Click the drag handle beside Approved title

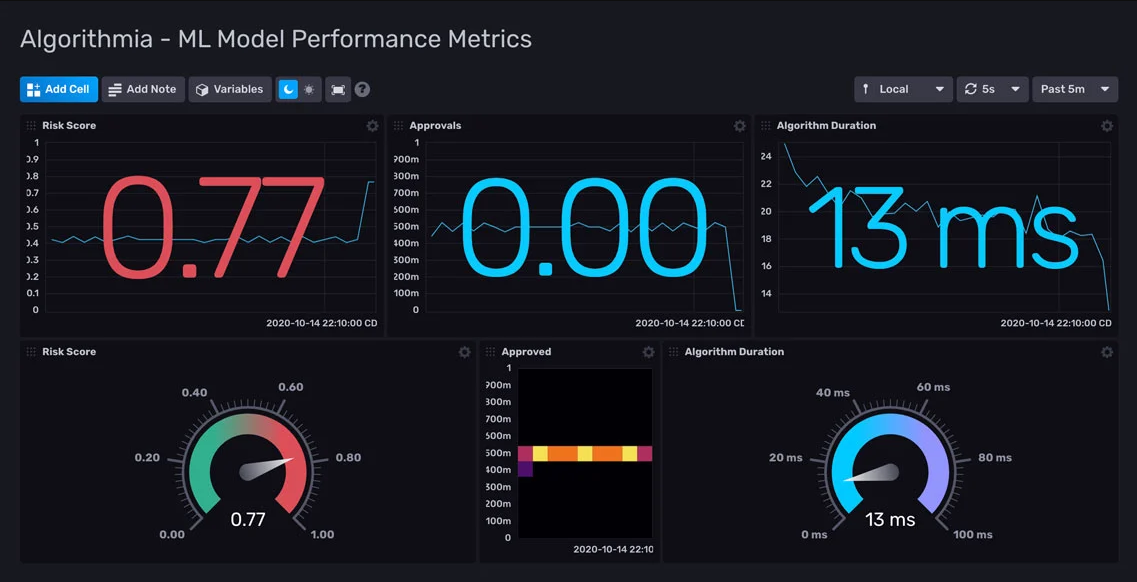(x=490, y=352)
